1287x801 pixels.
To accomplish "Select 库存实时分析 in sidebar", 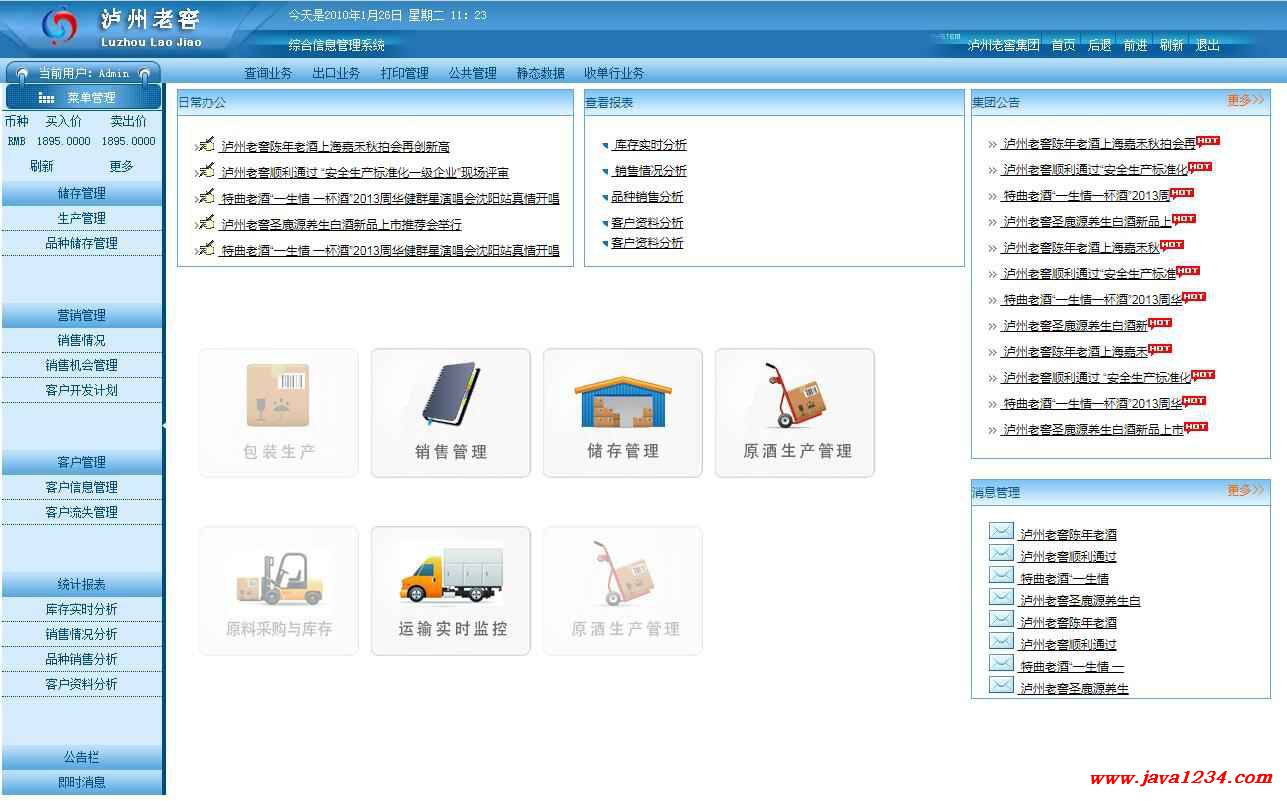I will [x=81, y=609].
